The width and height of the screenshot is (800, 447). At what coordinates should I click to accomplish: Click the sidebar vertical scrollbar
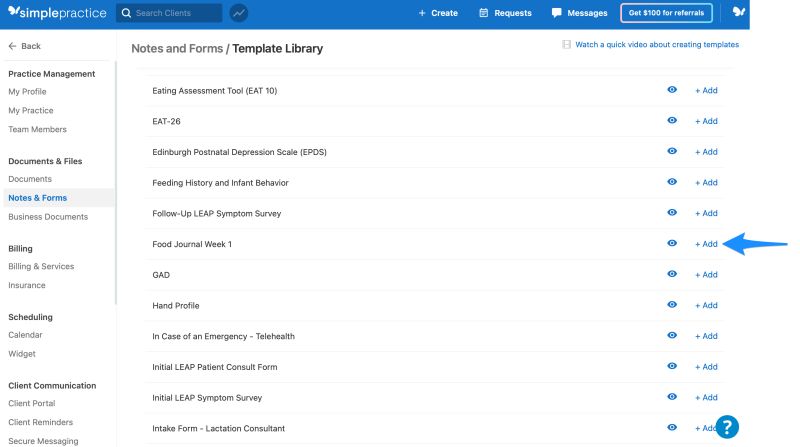116,183
